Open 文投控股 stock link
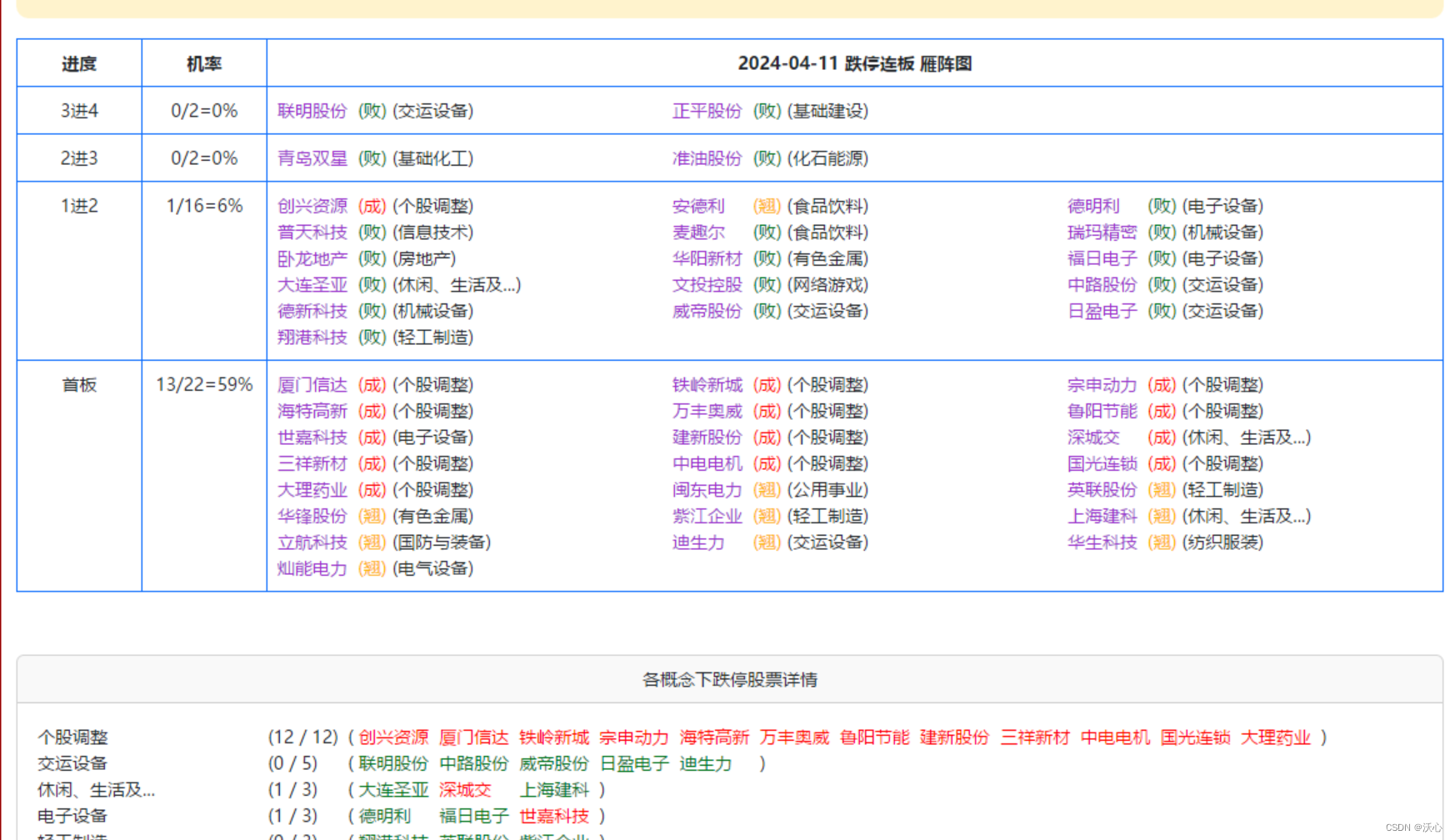This screenshot has height=840, width=1455. (x=707, y=284)
